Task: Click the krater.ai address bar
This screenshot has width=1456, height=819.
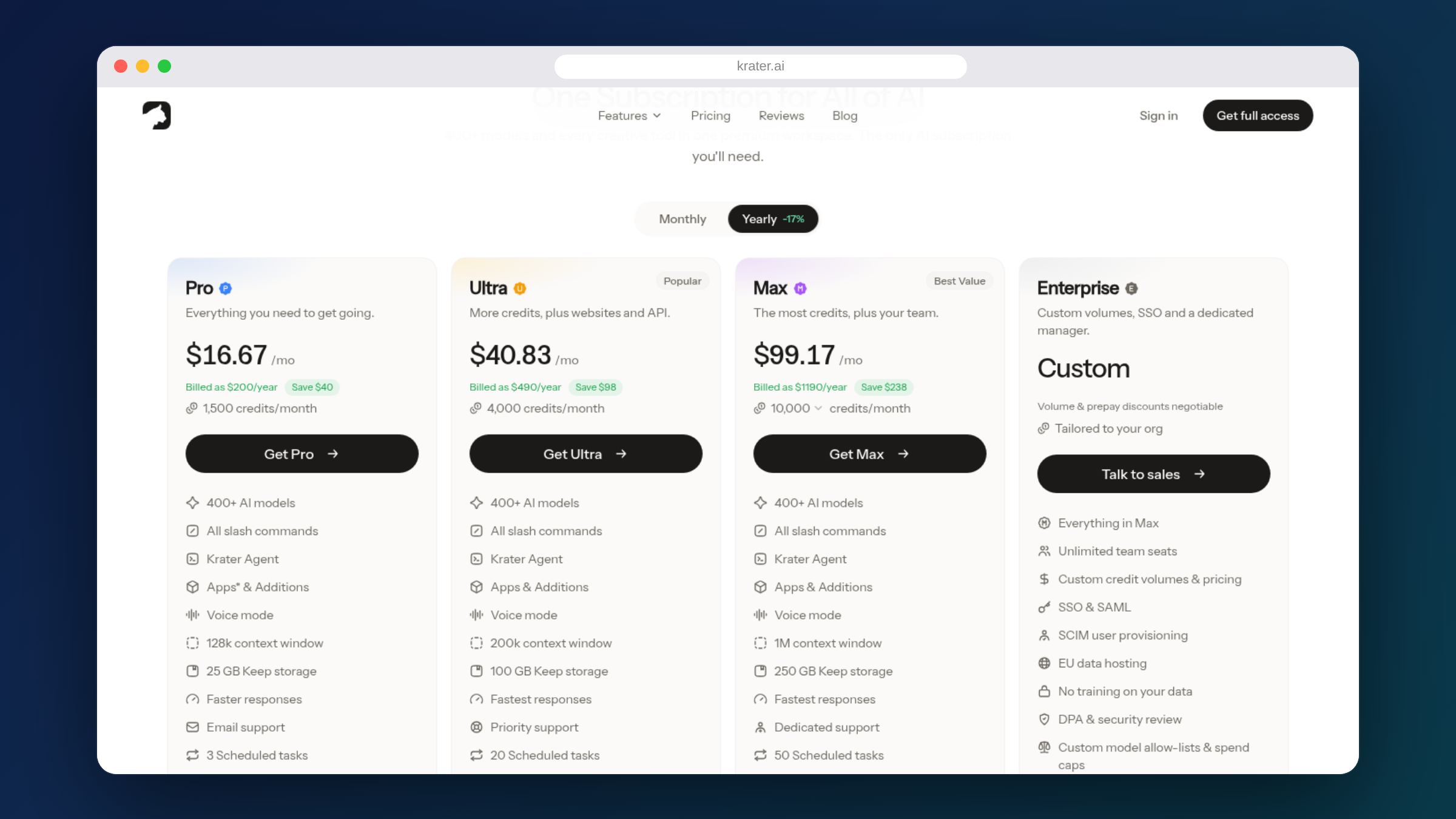Action: (x=760, y=66)
